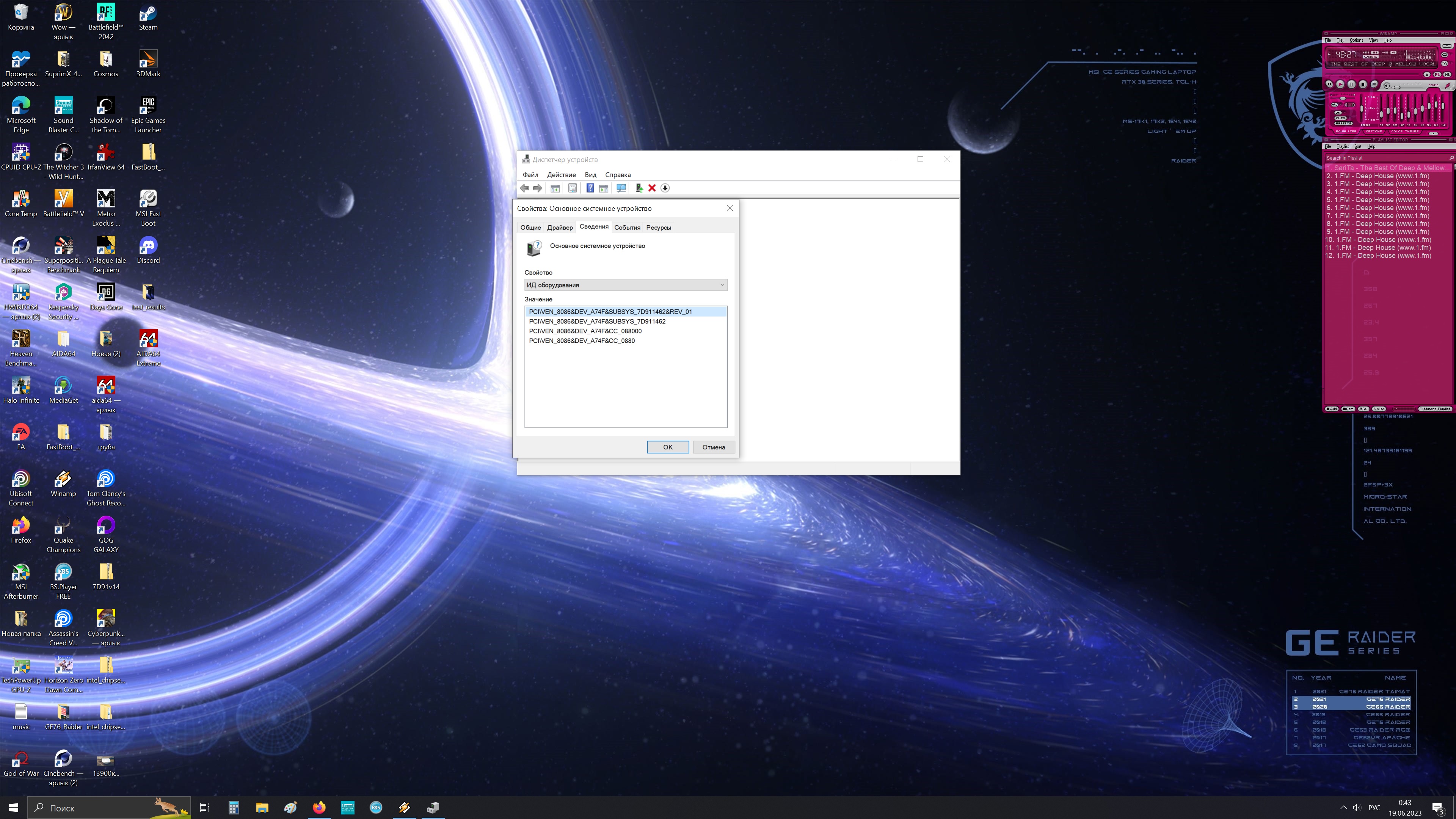The width and height of the screenshot is (1456, 819).
Task: Click Winamp next track button
Action: [x=1374, y=84]
